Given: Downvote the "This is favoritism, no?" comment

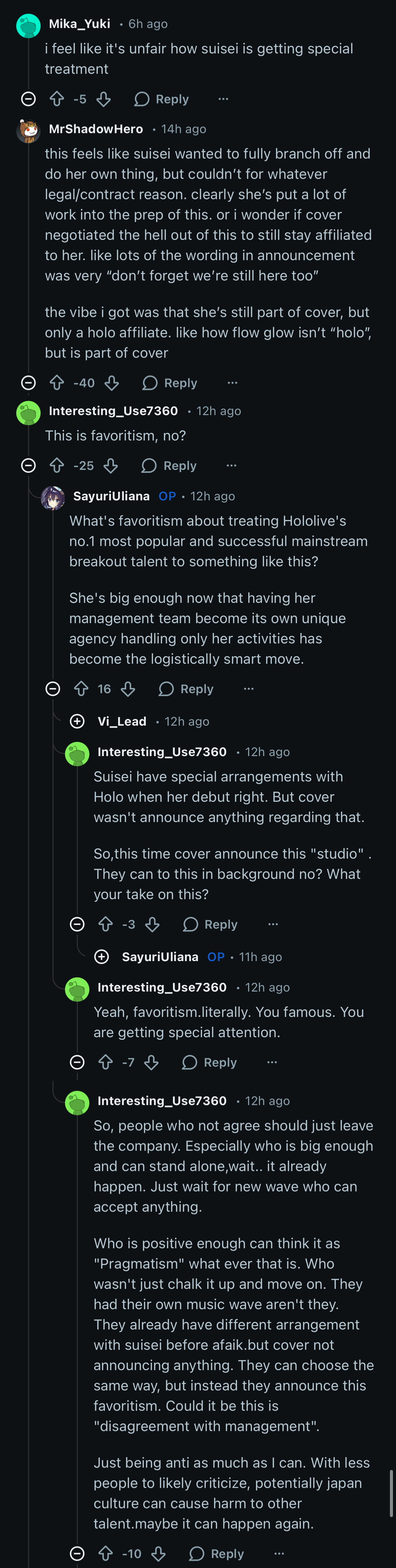Looking at the screenshot, I should pyautogui.click(x=111, y=465).
